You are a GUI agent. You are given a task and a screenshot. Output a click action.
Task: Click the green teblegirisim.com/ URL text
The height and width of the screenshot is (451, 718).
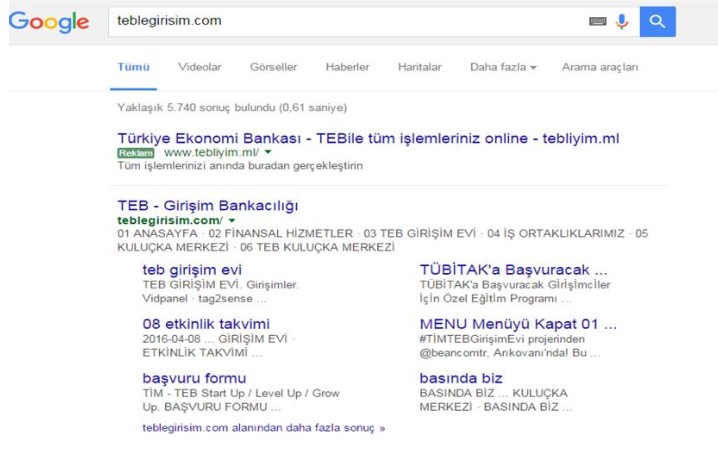pyautogui.click(x=170, y=220)
